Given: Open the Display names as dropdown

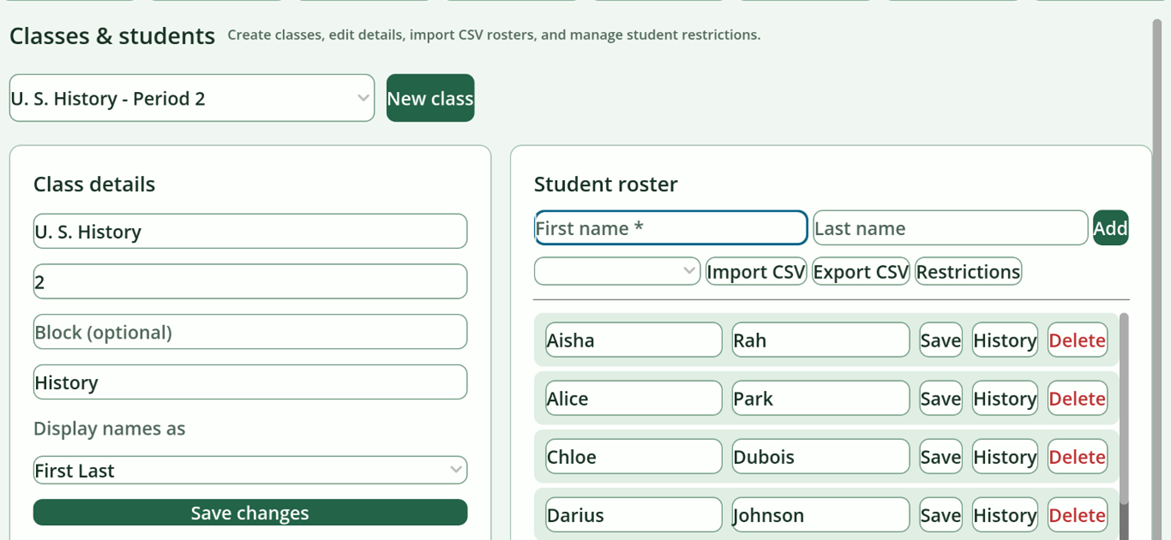Looking at the screenshot, I should (250, 471).
